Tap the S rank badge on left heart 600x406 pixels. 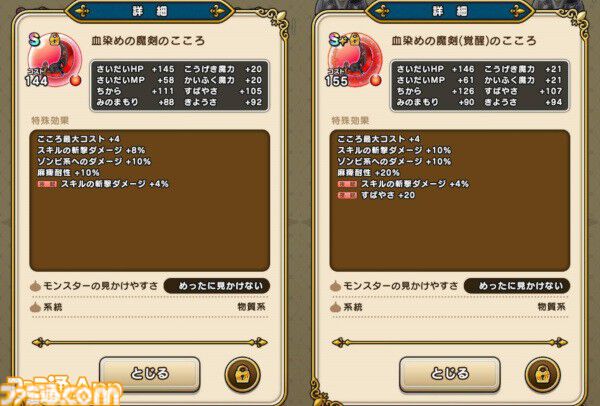(x=34, y=39)
